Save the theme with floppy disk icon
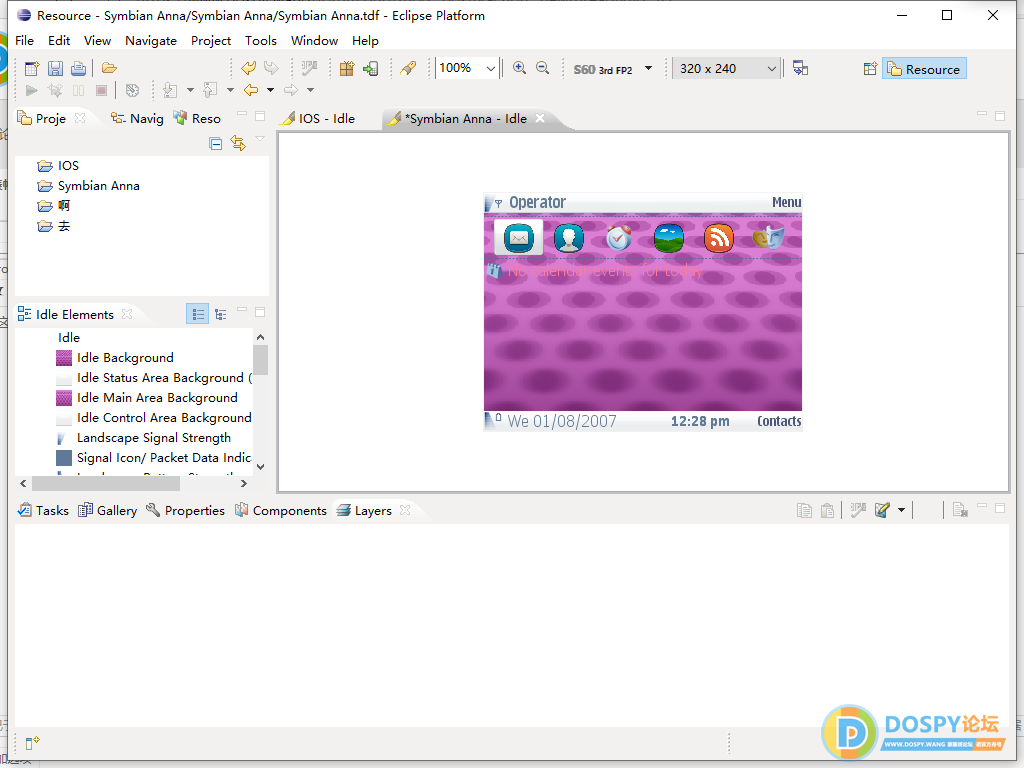Viewport: 1024px width, 768px height. pos(56,68)
